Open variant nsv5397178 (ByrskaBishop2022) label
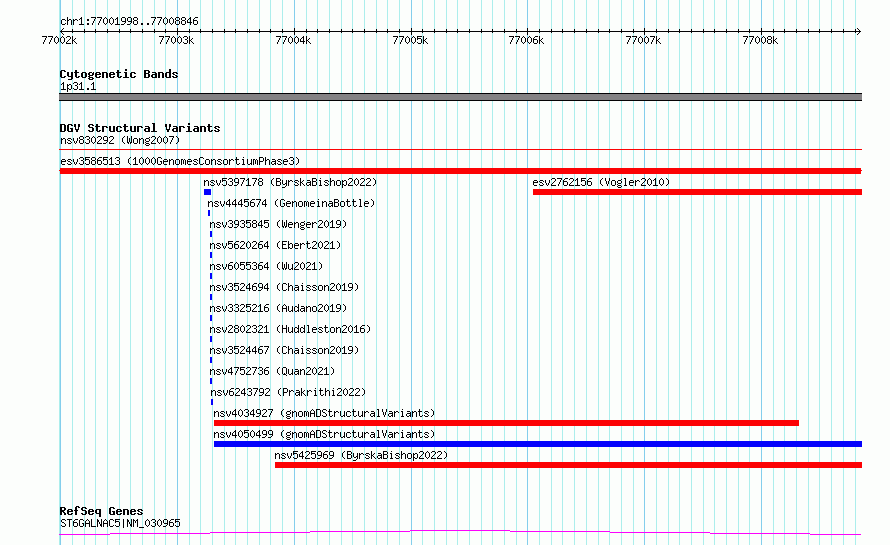The width and height of the screenshot is (890, 545). coord(290,182)
